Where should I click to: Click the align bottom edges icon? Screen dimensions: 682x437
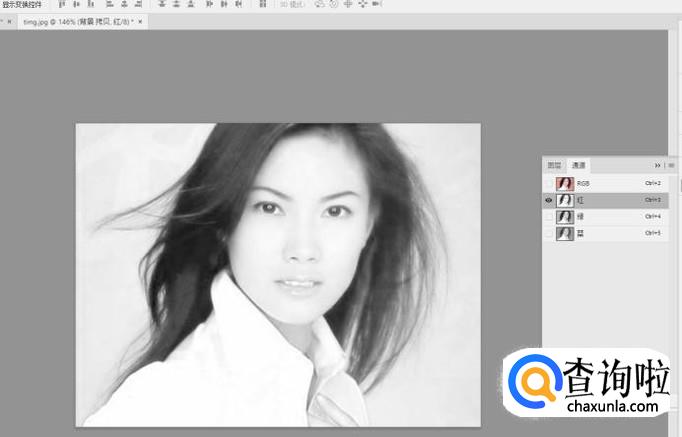point(91,4)
